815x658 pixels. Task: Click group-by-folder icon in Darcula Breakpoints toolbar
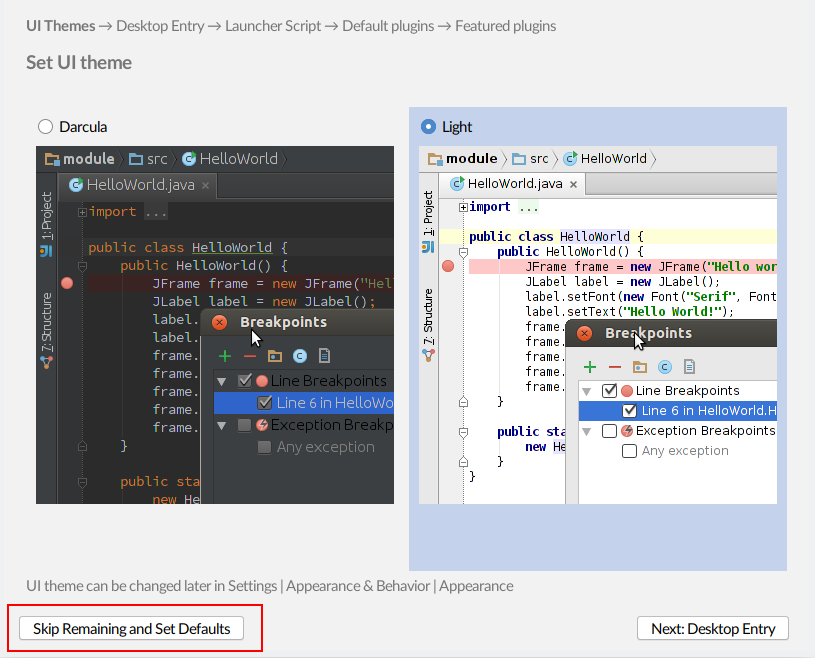(275, 356)
